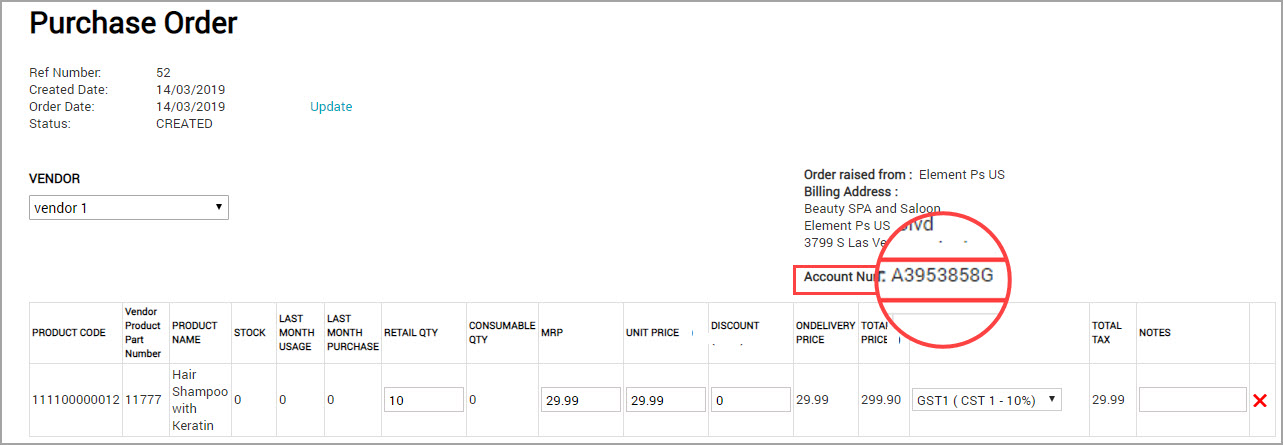
Task: Click the PRODUCT CODE column header
Action: click(x=69, y=333)
